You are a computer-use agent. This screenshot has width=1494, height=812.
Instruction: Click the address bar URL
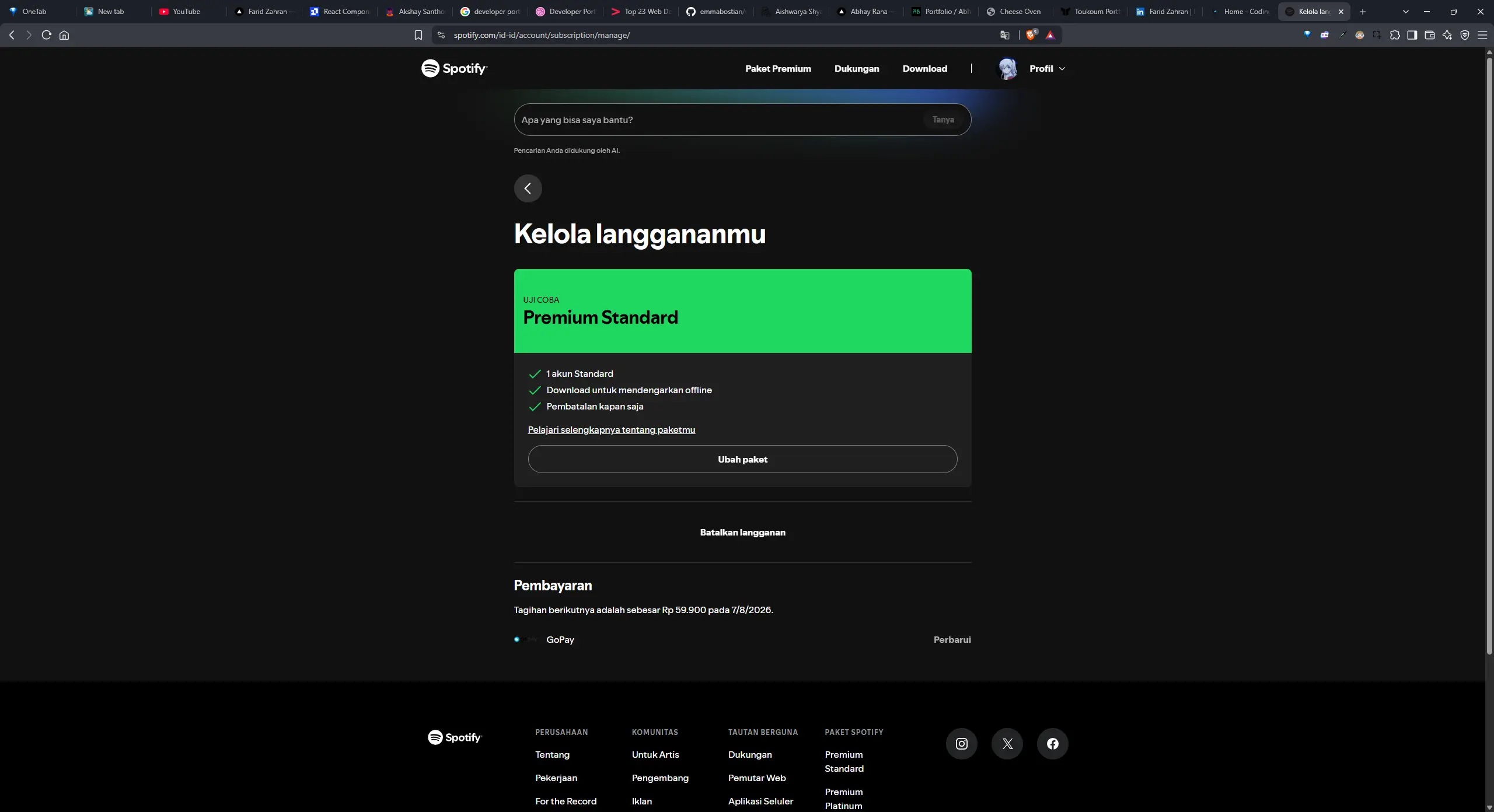point(542,35)
